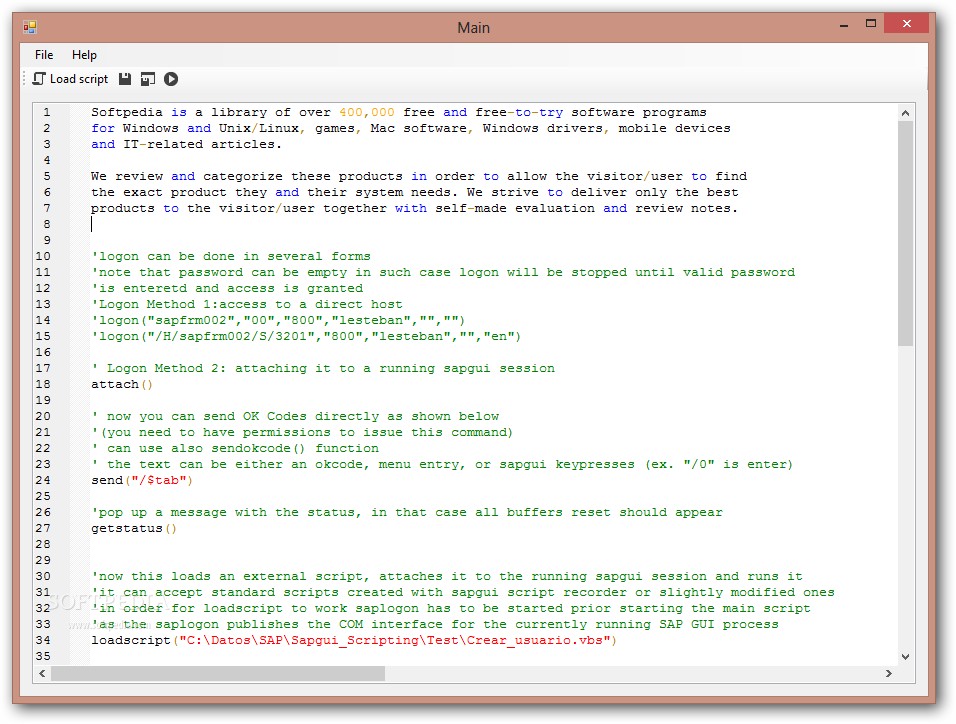Click comment 'Logon Method 2: attaching it' line
This screenshot has height=724, width=956.
click(x=323, y=368)
